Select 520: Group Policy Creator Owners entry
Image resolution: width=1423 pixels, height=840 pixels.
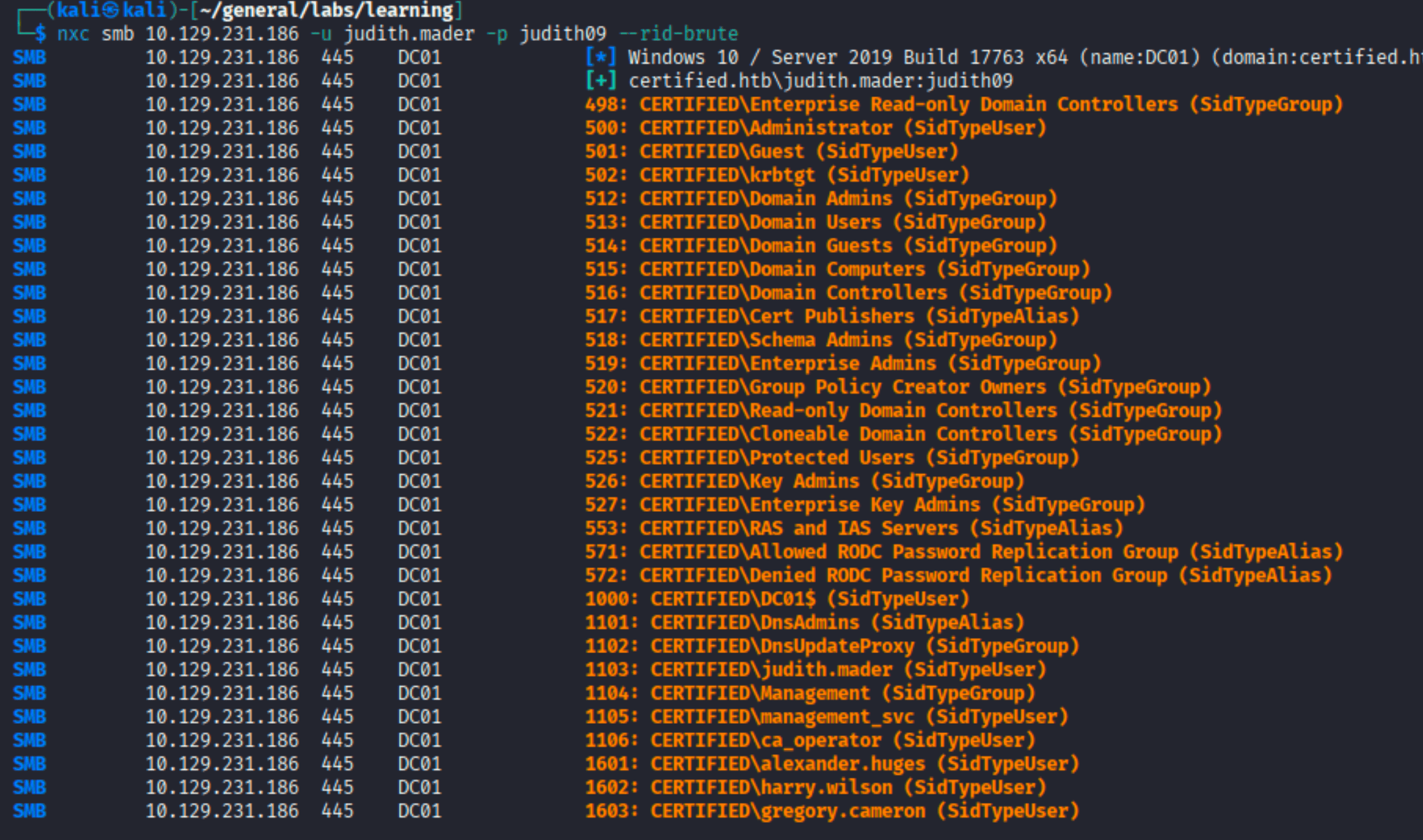coord(898,387)
